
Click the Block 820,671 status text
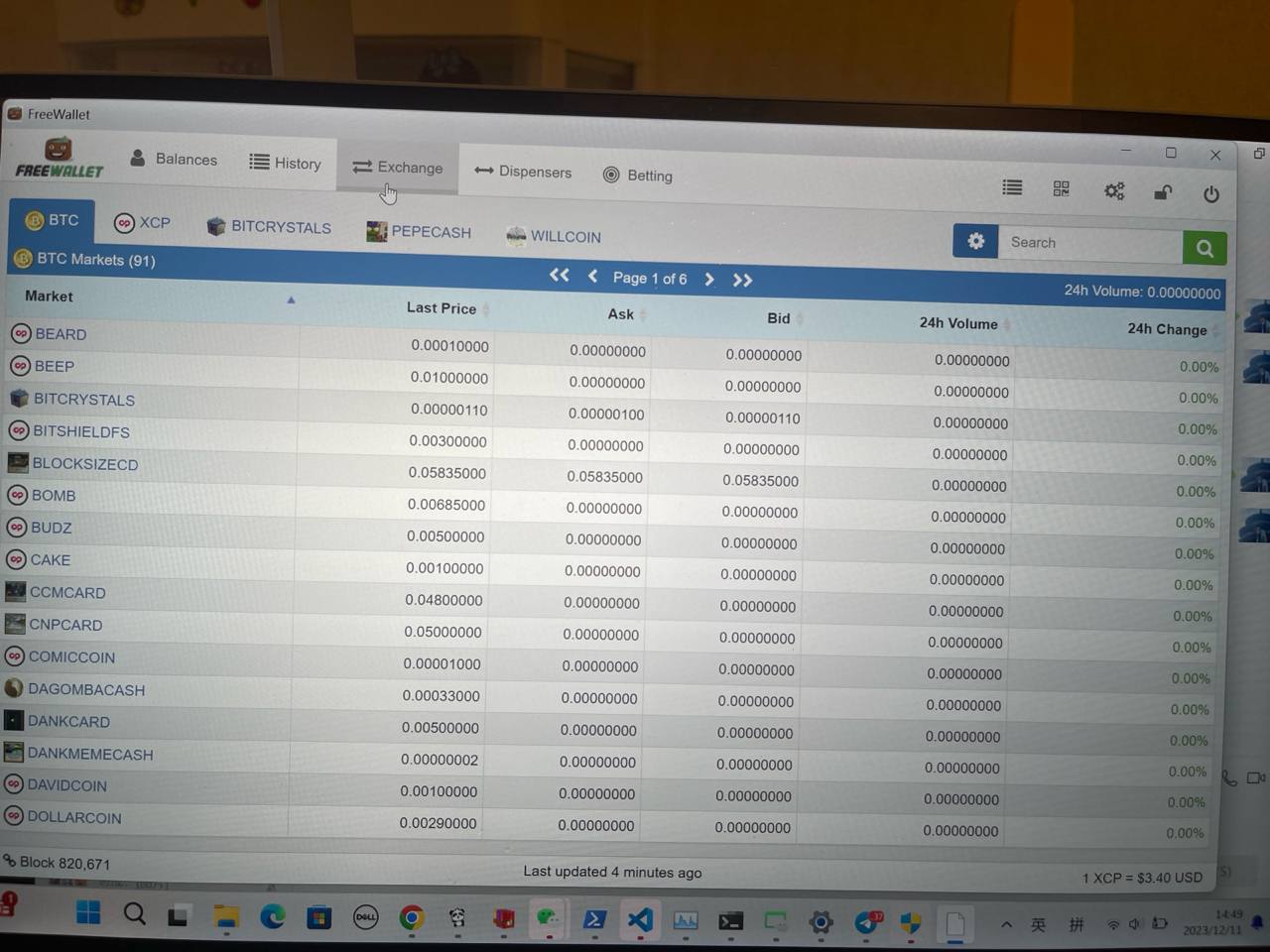(64, 864)
